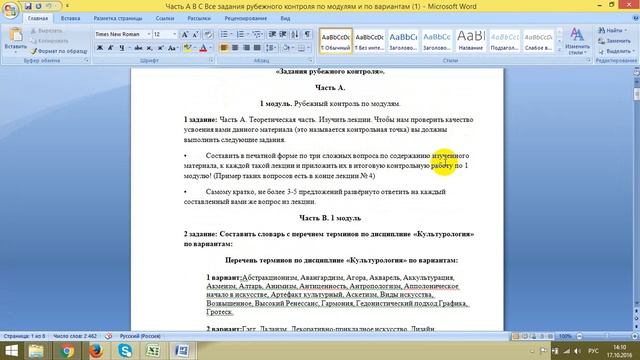This screenshot has height=360, width=640.
Task: Open the Рассылки (Mailings) ribbon tab
Action: tap(199, 18)
